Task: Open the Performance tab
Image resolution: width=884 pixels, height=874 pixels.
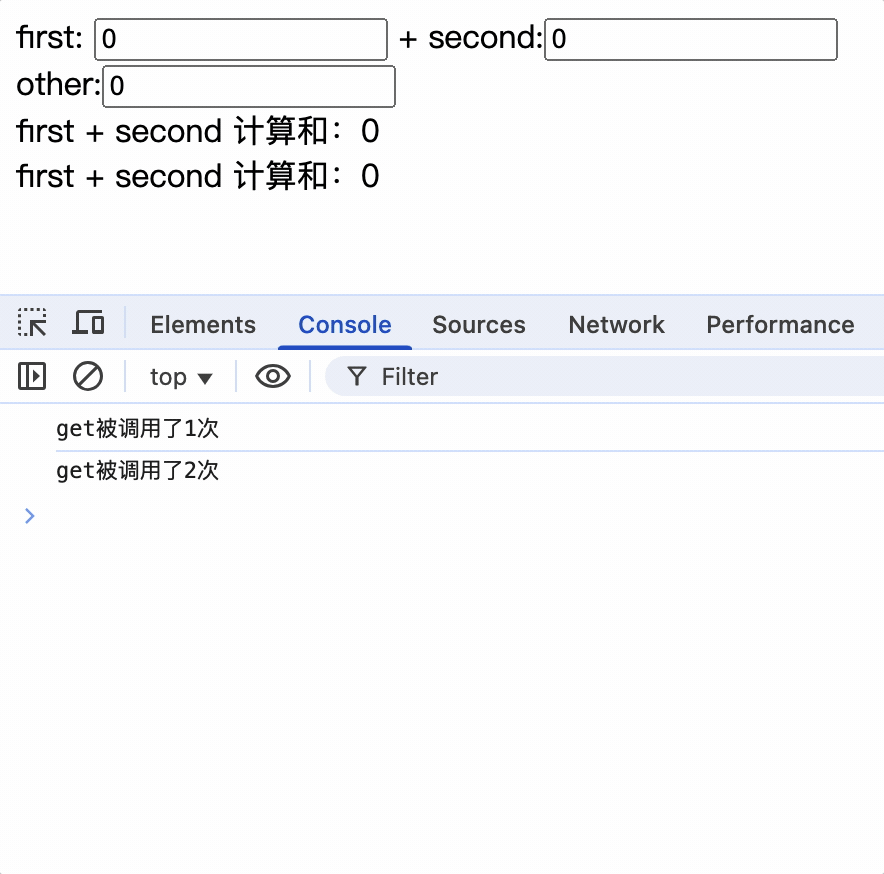Action: click(780, 325)
